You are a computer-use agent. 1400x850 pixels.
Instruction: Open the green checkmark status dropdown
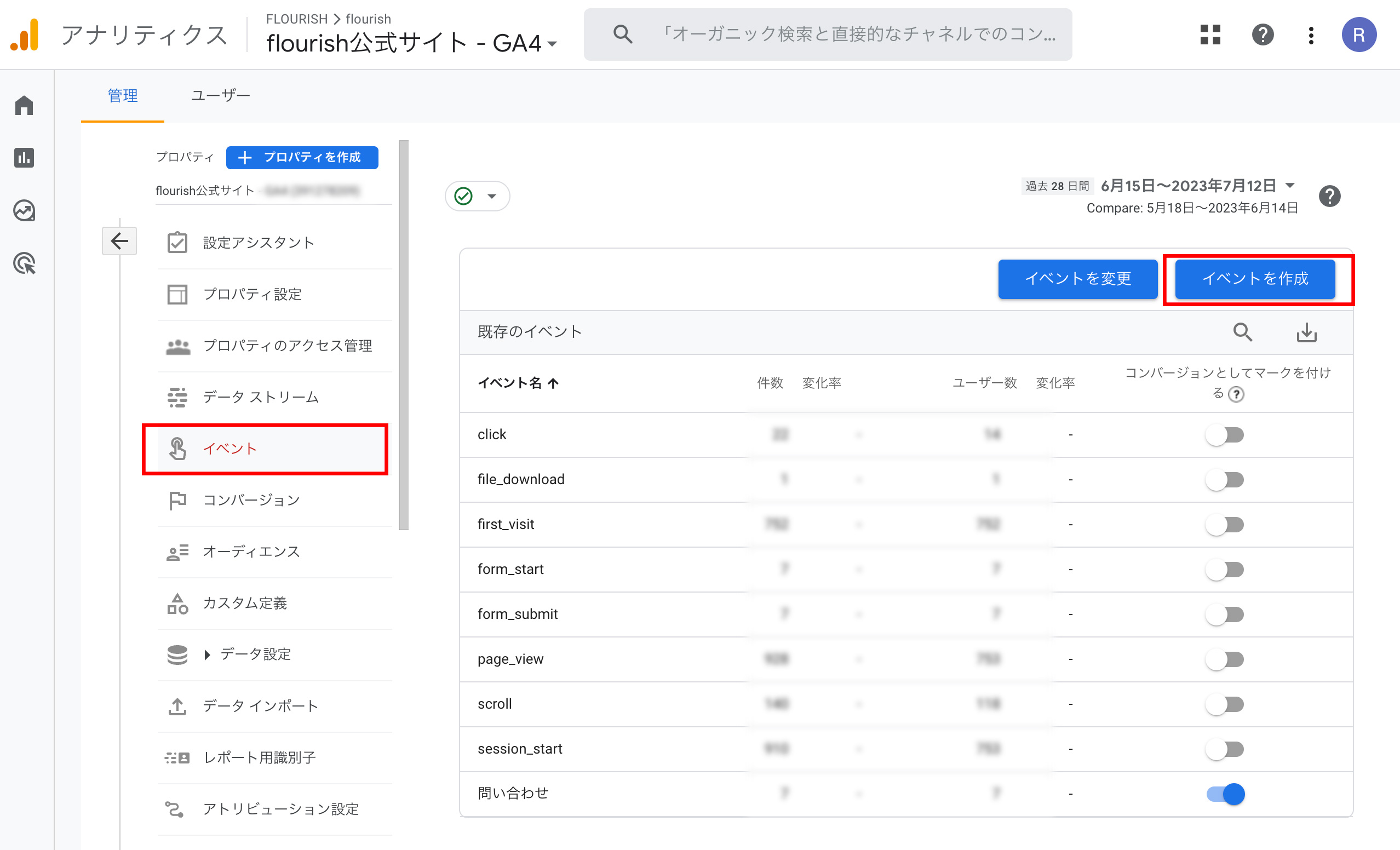477,196
